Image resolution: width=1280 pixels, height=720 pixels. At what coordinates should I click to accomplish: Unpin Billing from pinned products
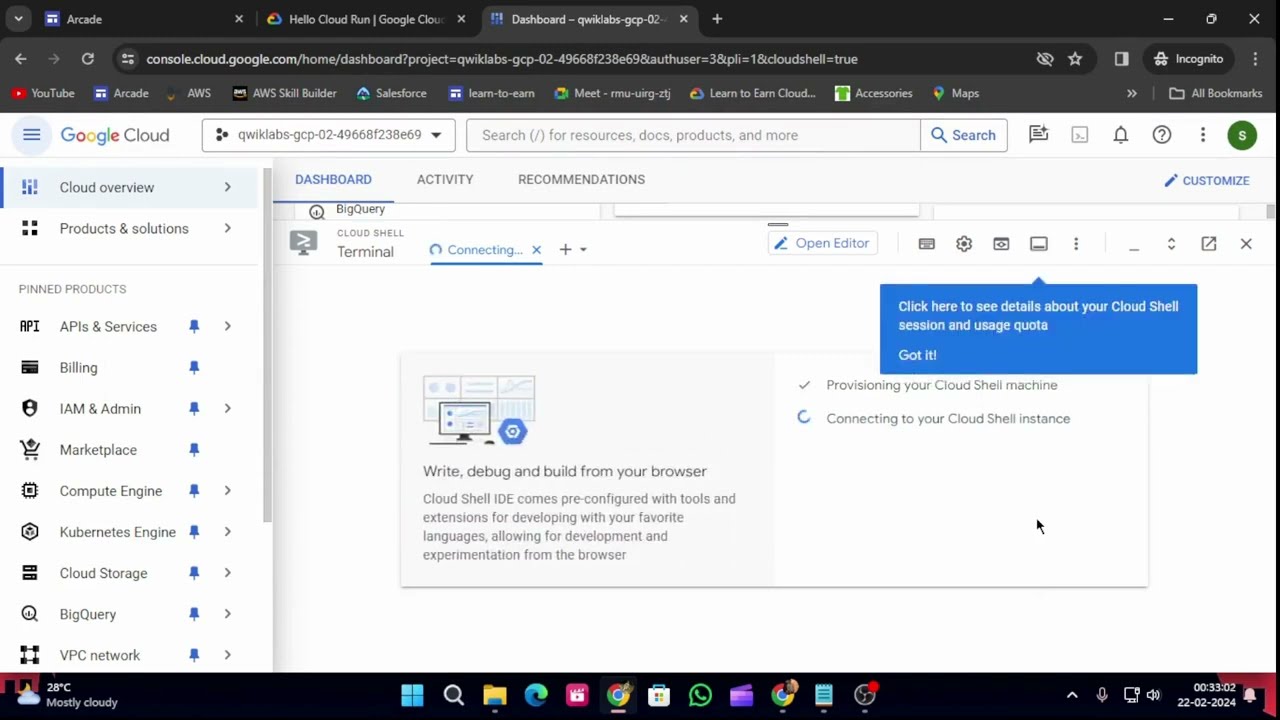[x=194, y=367]
